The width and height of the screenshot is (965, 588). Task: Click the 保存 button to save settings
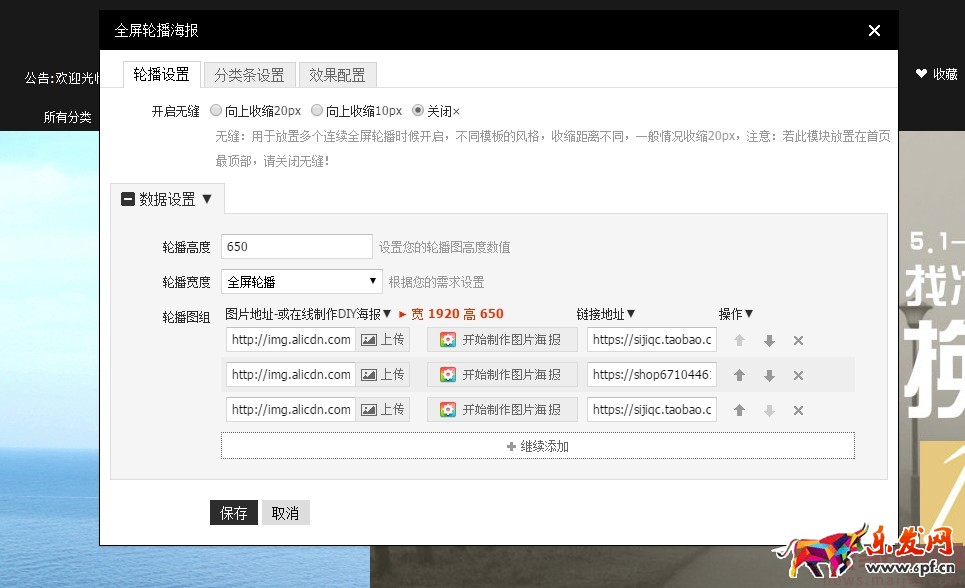tap(232, 512)
